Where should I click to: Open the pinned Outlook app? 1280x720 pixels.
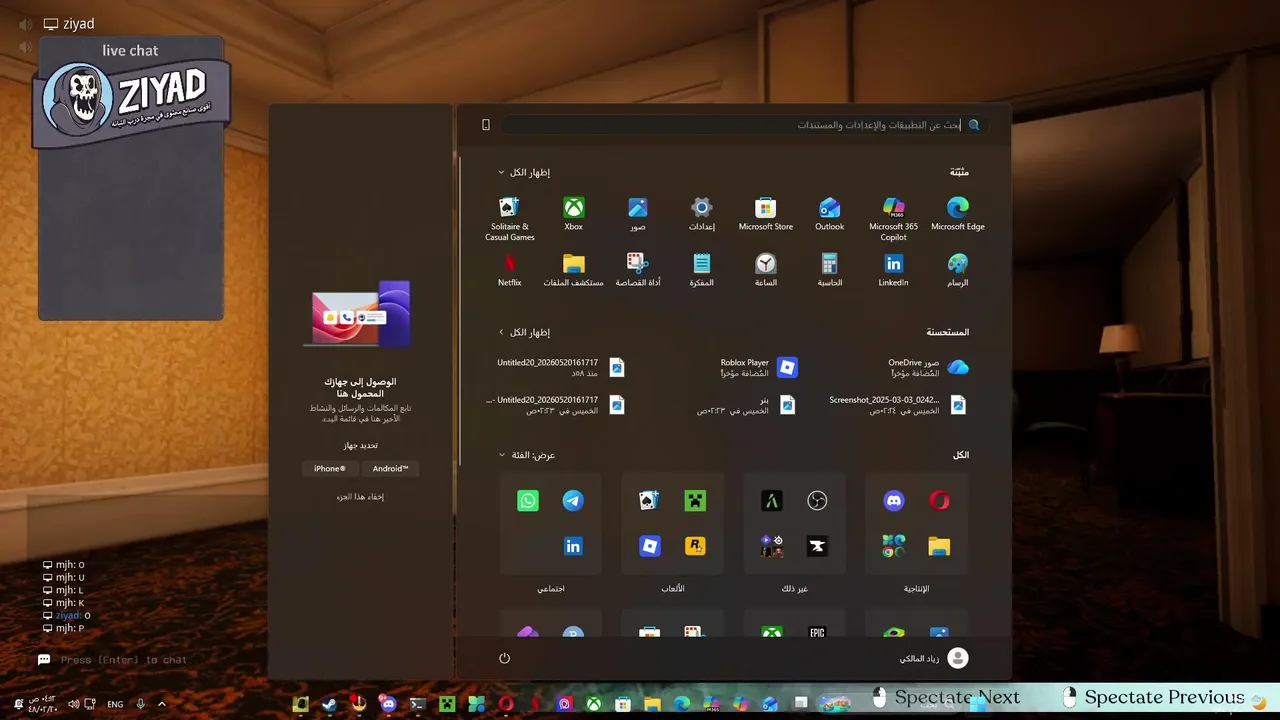pos(829,214)
